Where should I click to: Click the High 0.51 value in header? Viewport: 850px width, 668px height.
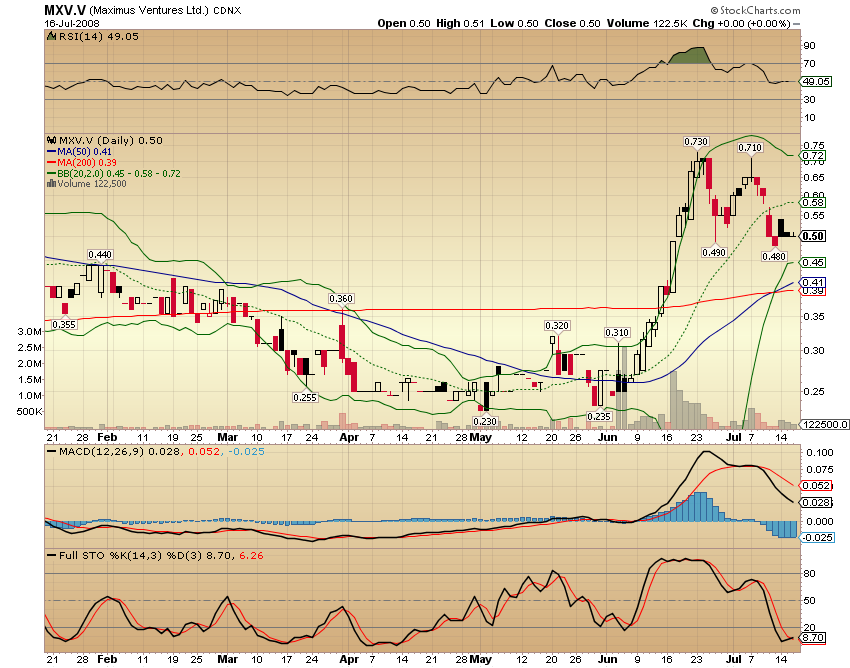[x=460, y=23]
